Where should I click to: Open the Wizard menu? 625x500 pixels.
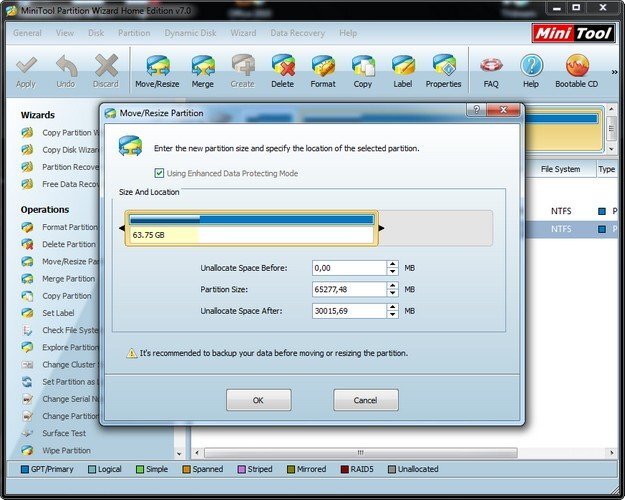pyautogui.click(x=243, y=33)
